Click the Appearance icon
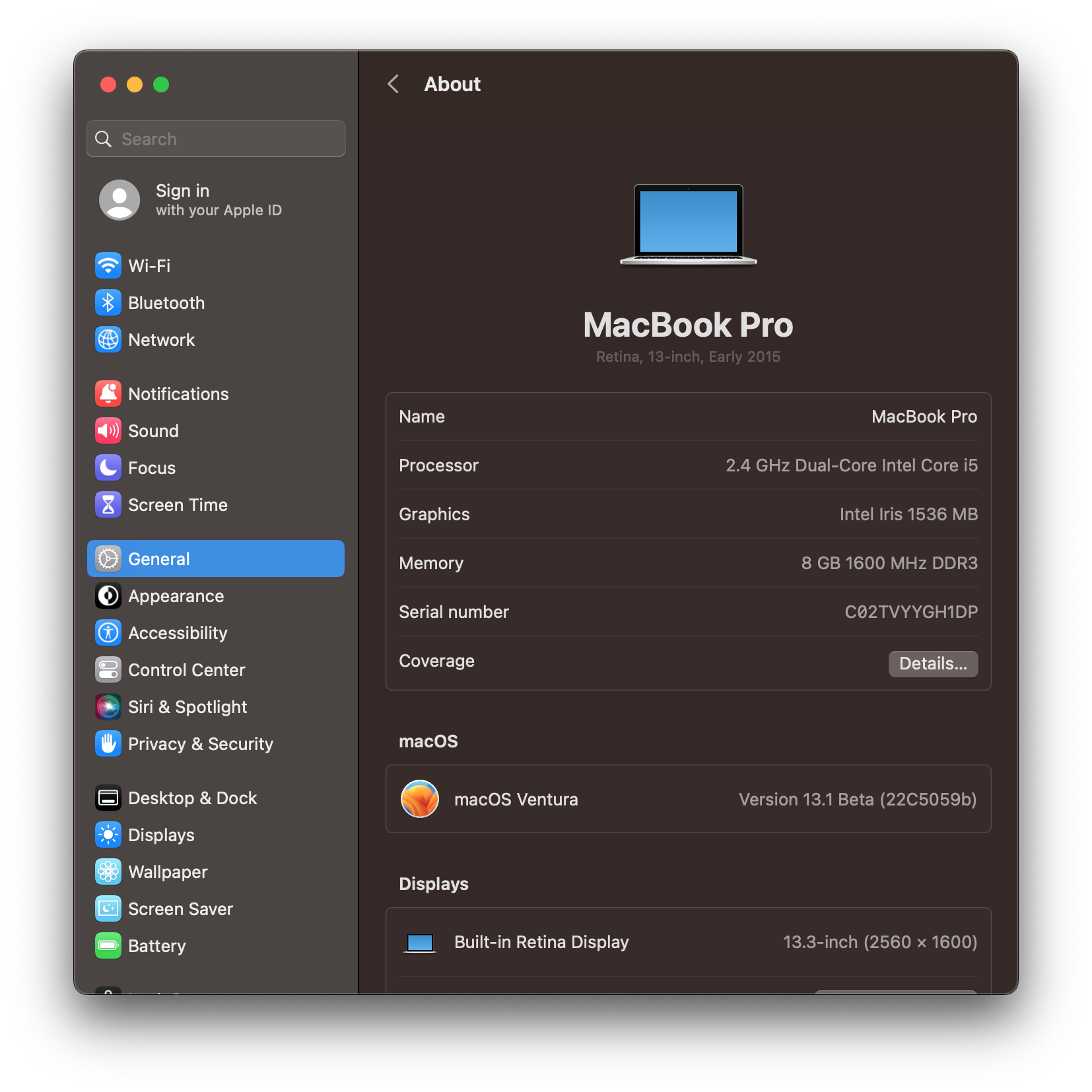Viewport: 1092px width, 1092px height. [x=108, y=596]
